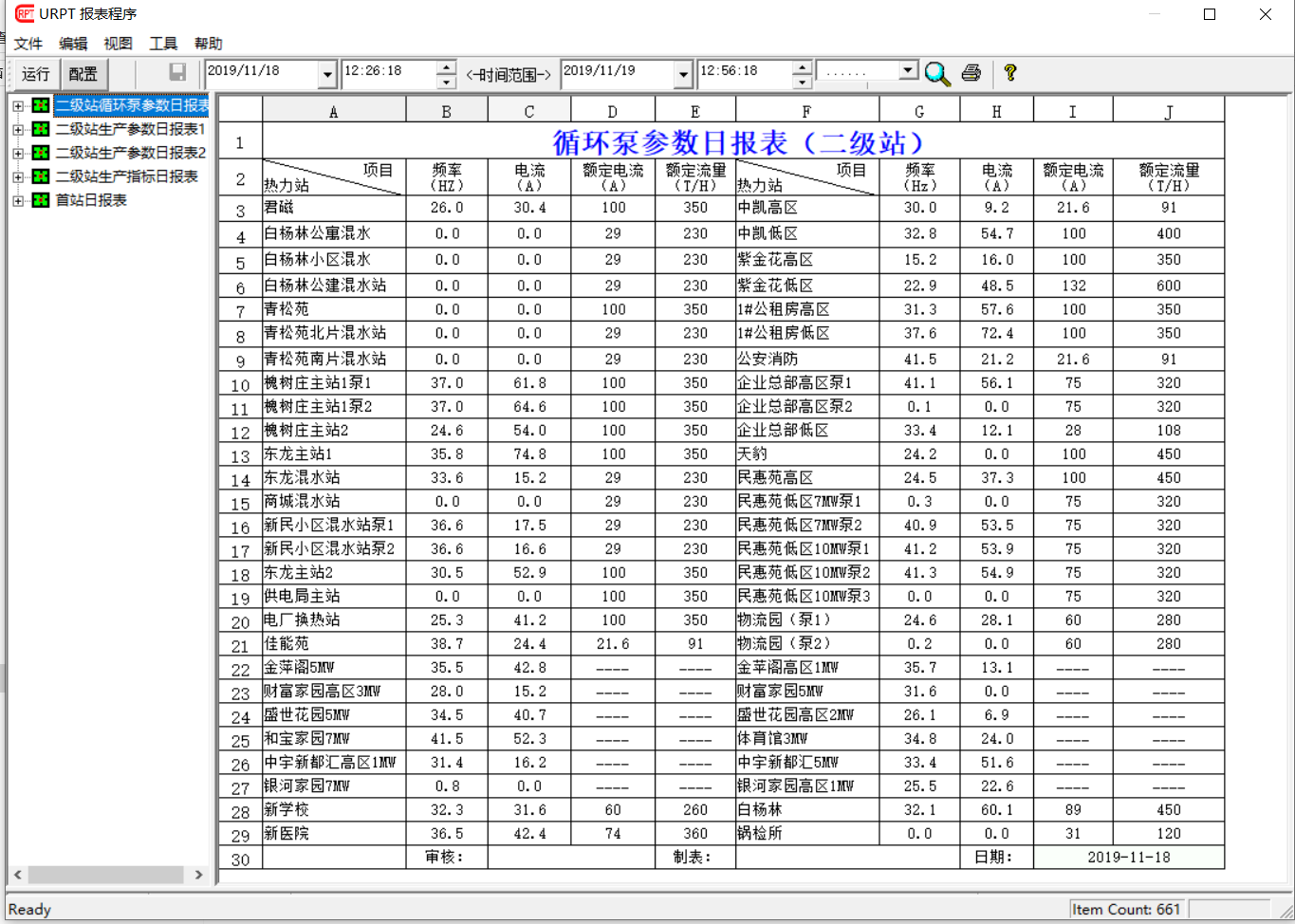Open the start date 2019/11/18 dropdown
This screenshot has height=924, width=1295.
[327, 74]
